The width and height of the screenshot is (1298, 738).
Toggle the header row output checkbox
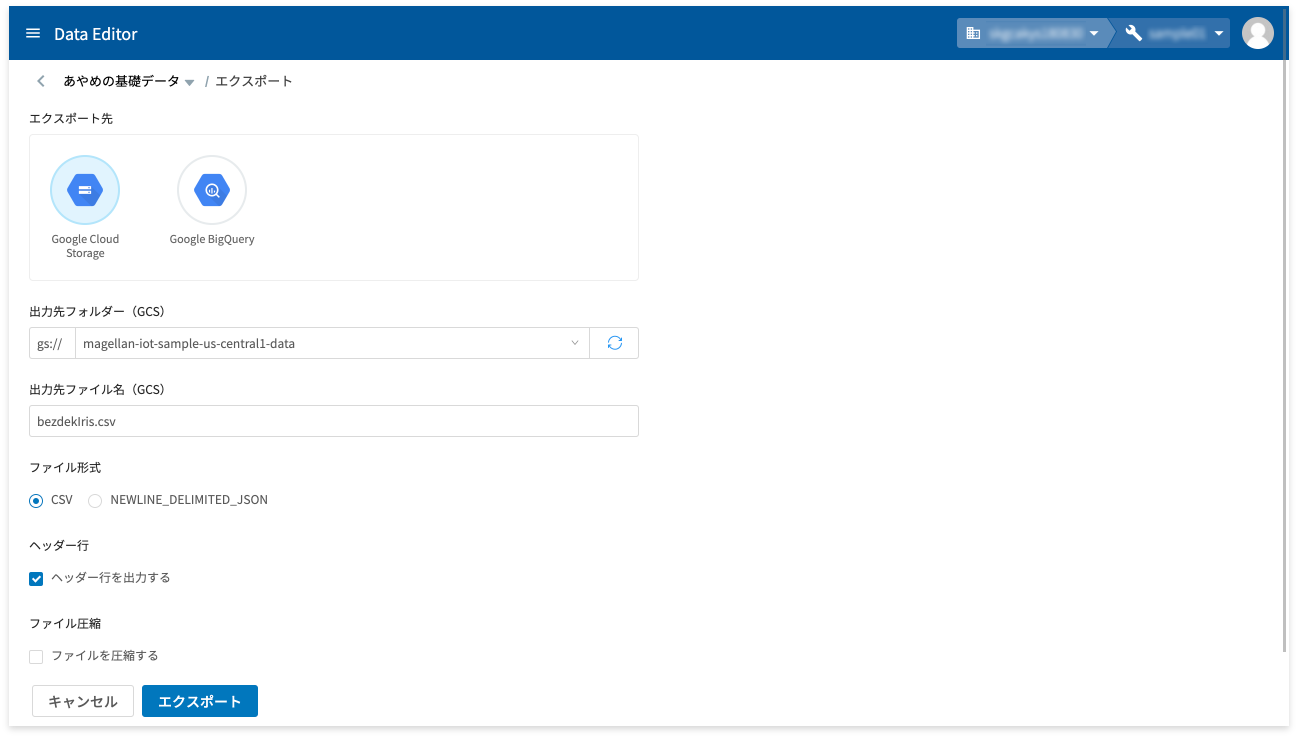[x=36, y=578]
